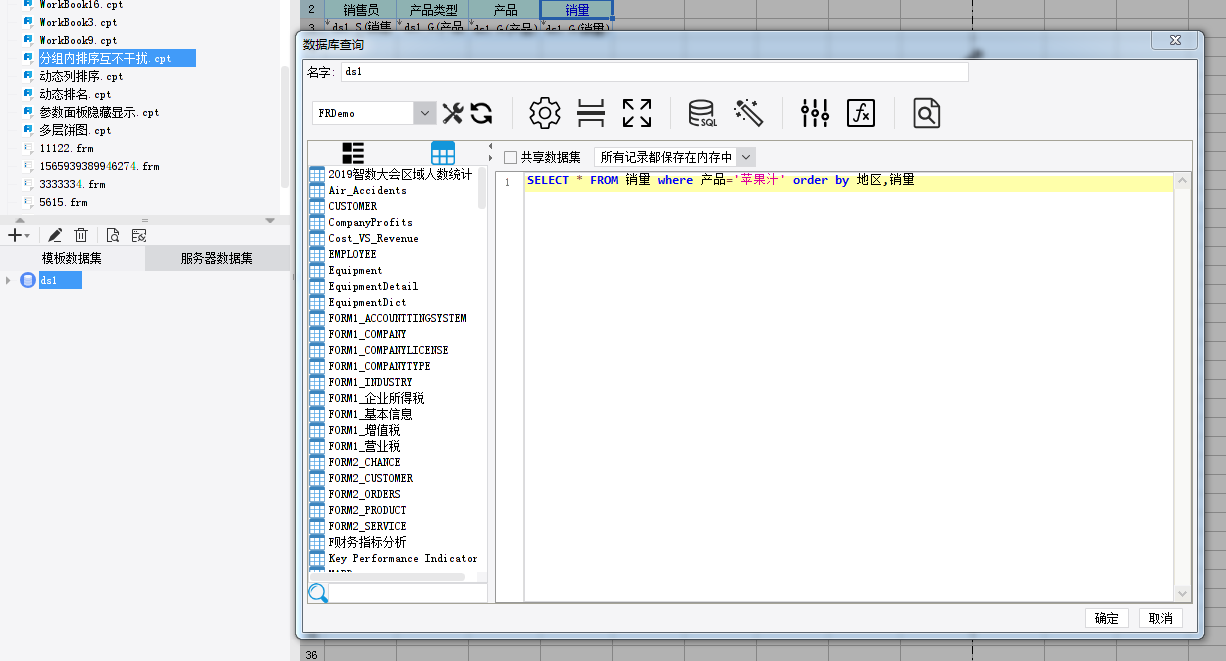The image size is (1226, 661).
Task: Click the SQL editor vertical scrollbar
Action: tap(1183, 387)
